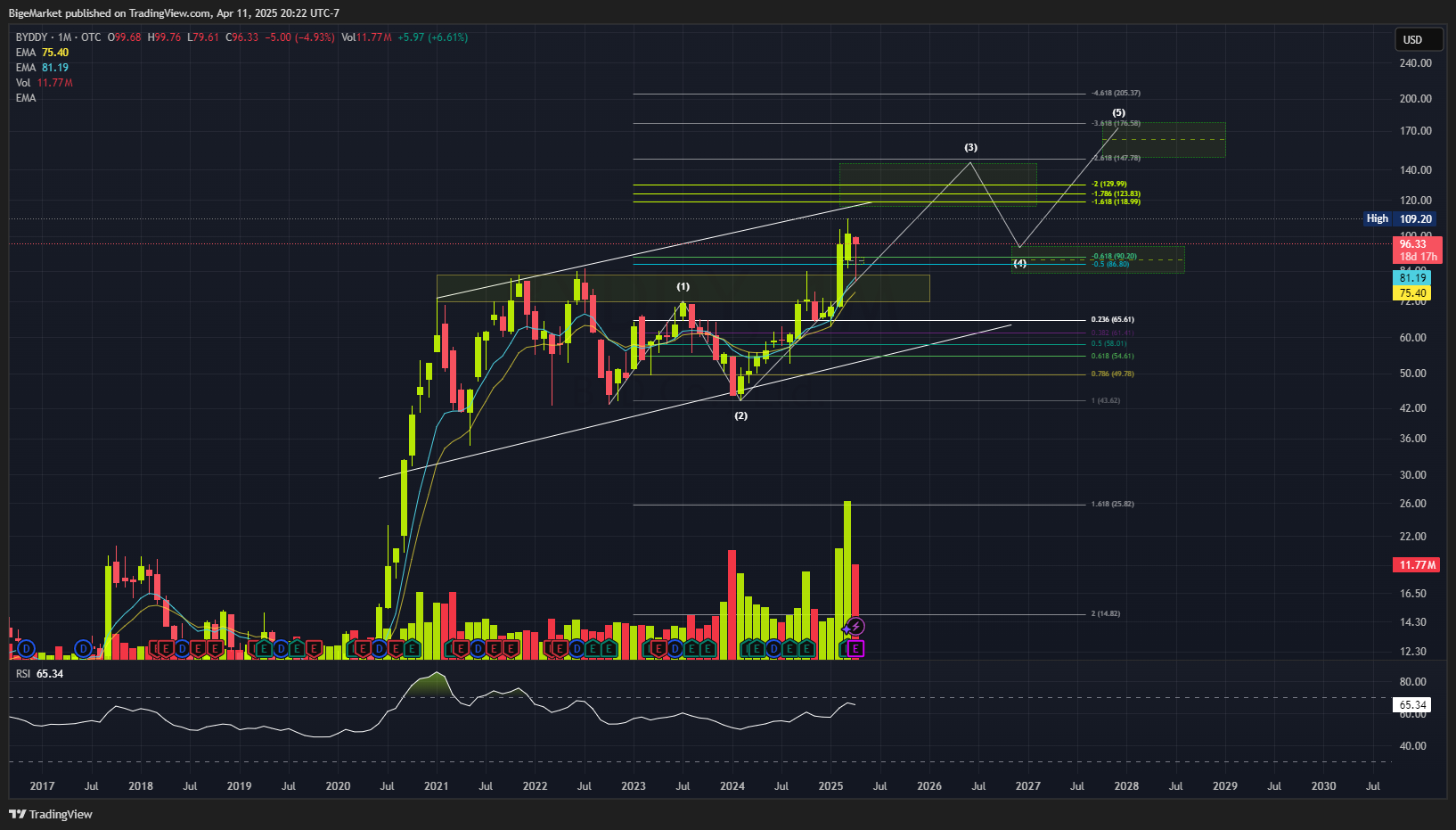
Task: Click the 12.30 price axis label
Action: [x=1413, y=652]
